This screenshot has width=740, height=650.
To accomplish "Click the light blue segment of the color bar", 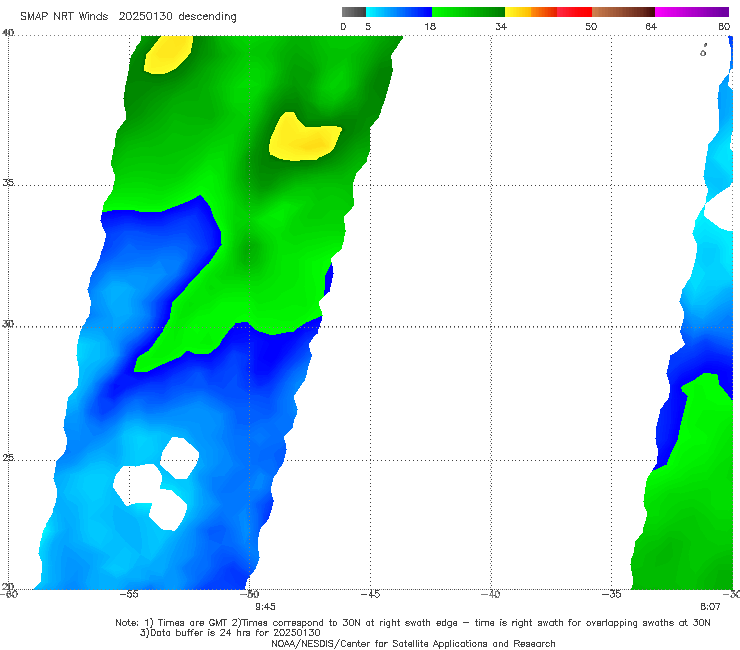I will pyautogui.click(x=399, y=12).
